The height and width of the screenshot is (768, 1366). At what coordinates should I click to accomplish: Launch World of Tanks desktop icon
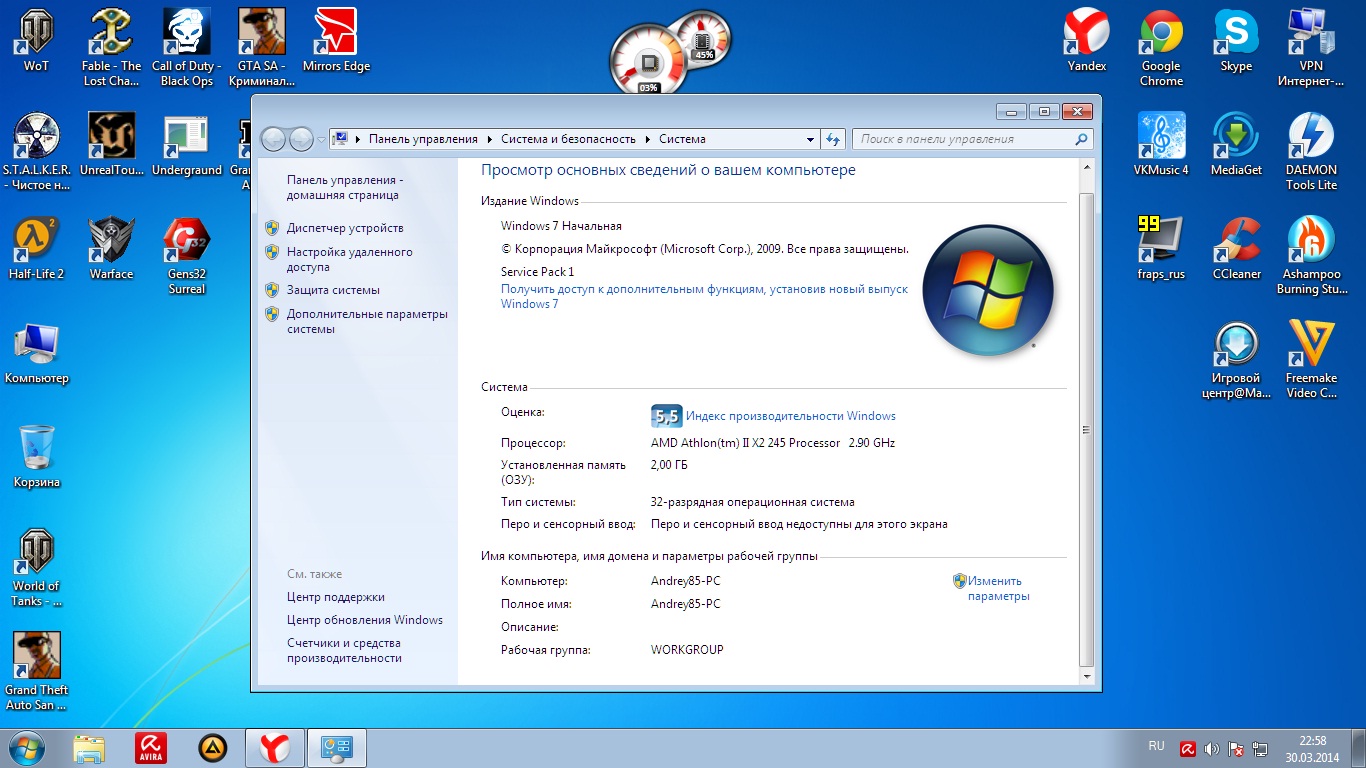36,568
